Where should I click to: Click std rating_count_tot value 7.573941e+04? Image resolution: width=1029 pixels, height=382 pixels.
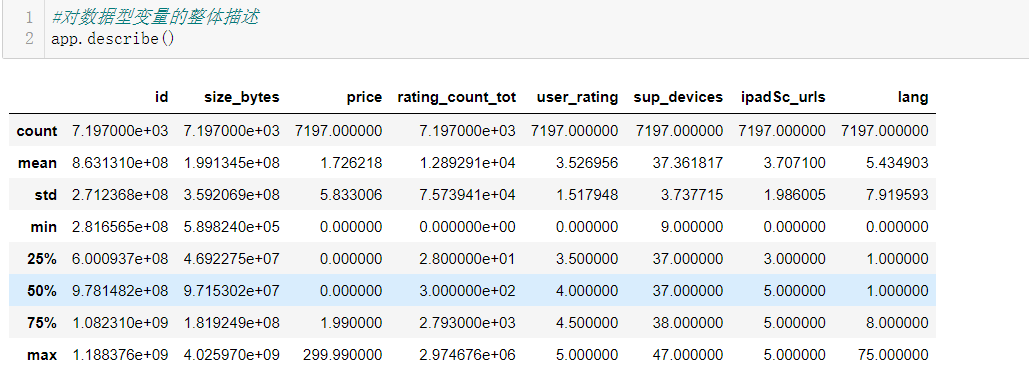468,195
